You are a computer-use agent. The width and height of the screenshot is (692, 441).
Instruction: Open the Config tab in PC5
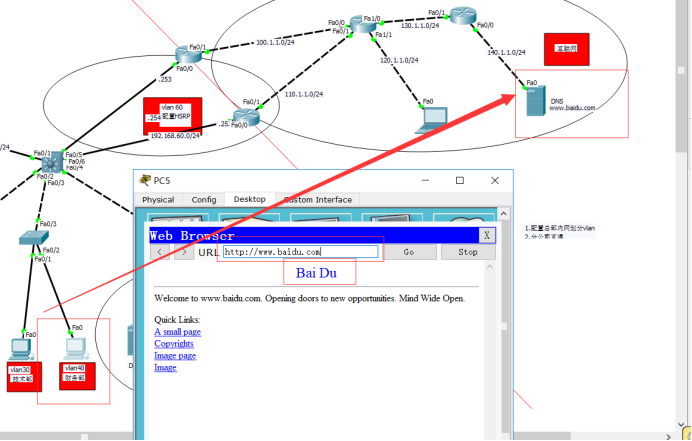pyautogui.click(x=204, y=200)
